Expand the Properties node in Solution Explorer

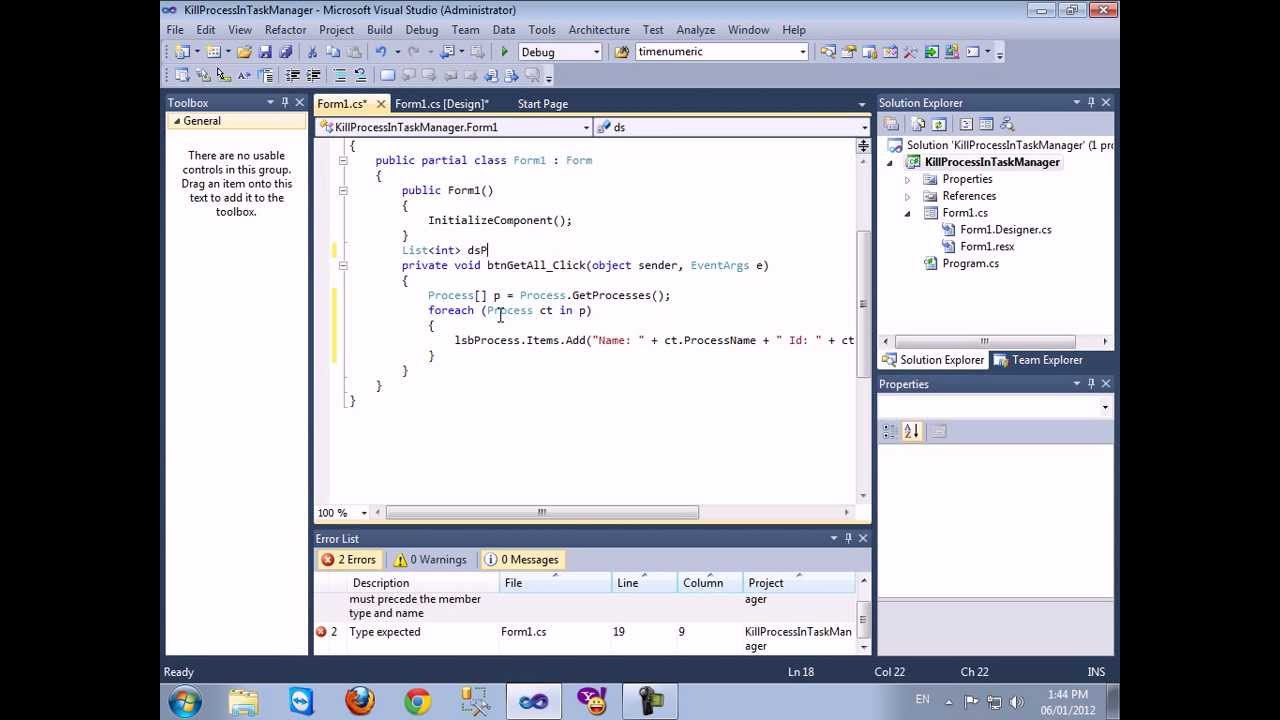908,180
